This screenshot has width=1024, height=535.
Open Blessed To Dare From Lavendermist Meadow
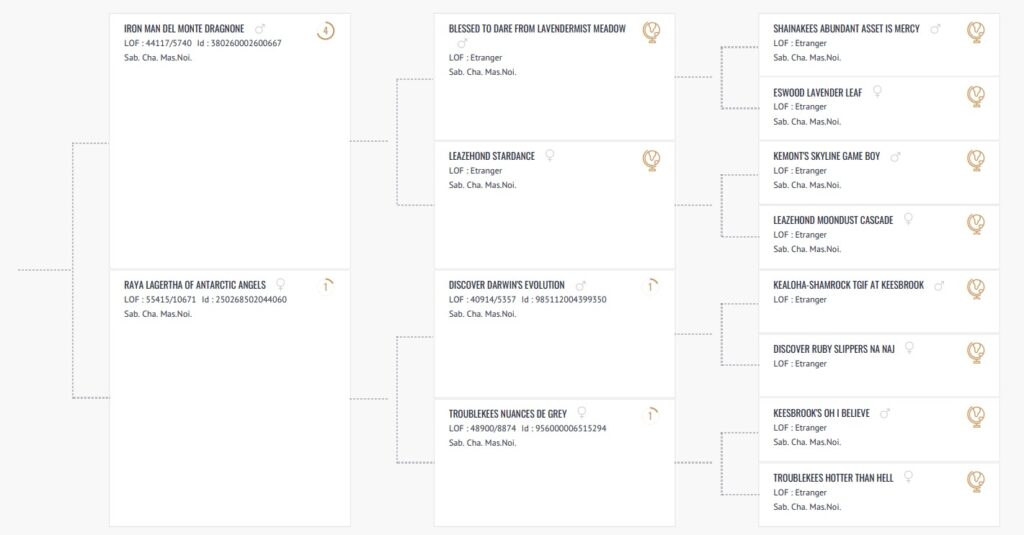click(x=537, y=29)
